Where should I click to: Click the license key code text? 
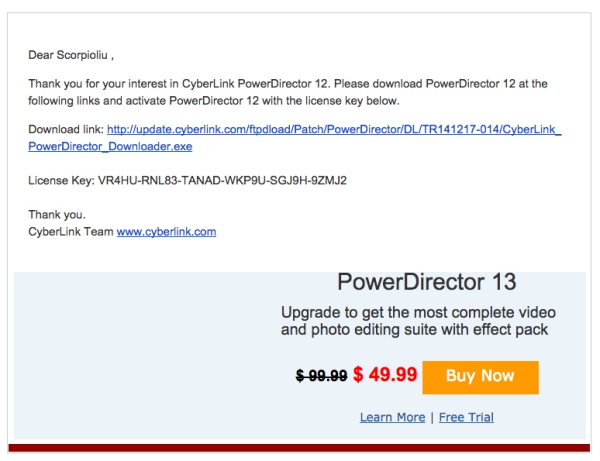point(222,181)
